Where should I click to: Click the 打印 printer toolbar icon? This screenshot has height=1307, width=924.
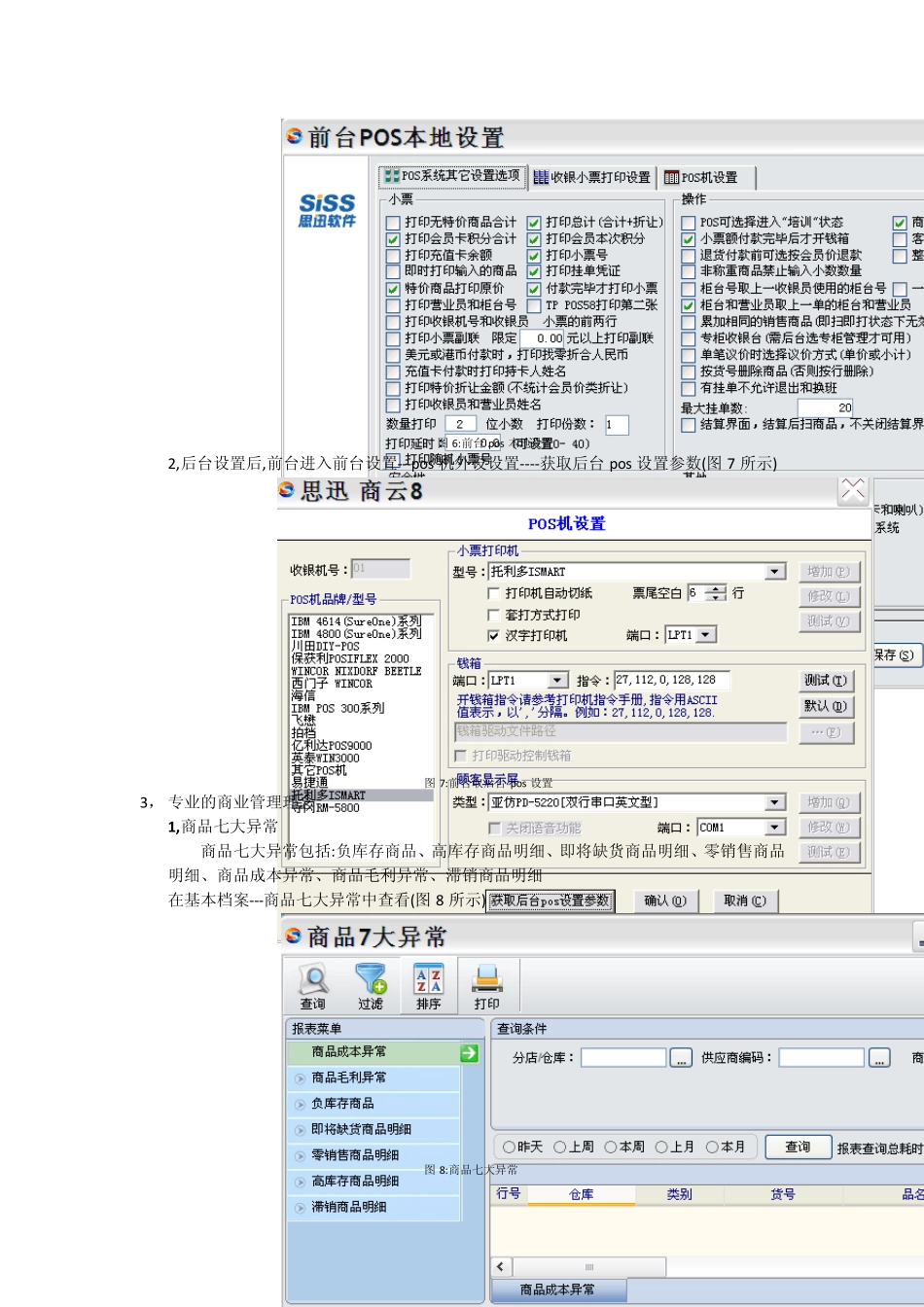(x=486, y=978)
